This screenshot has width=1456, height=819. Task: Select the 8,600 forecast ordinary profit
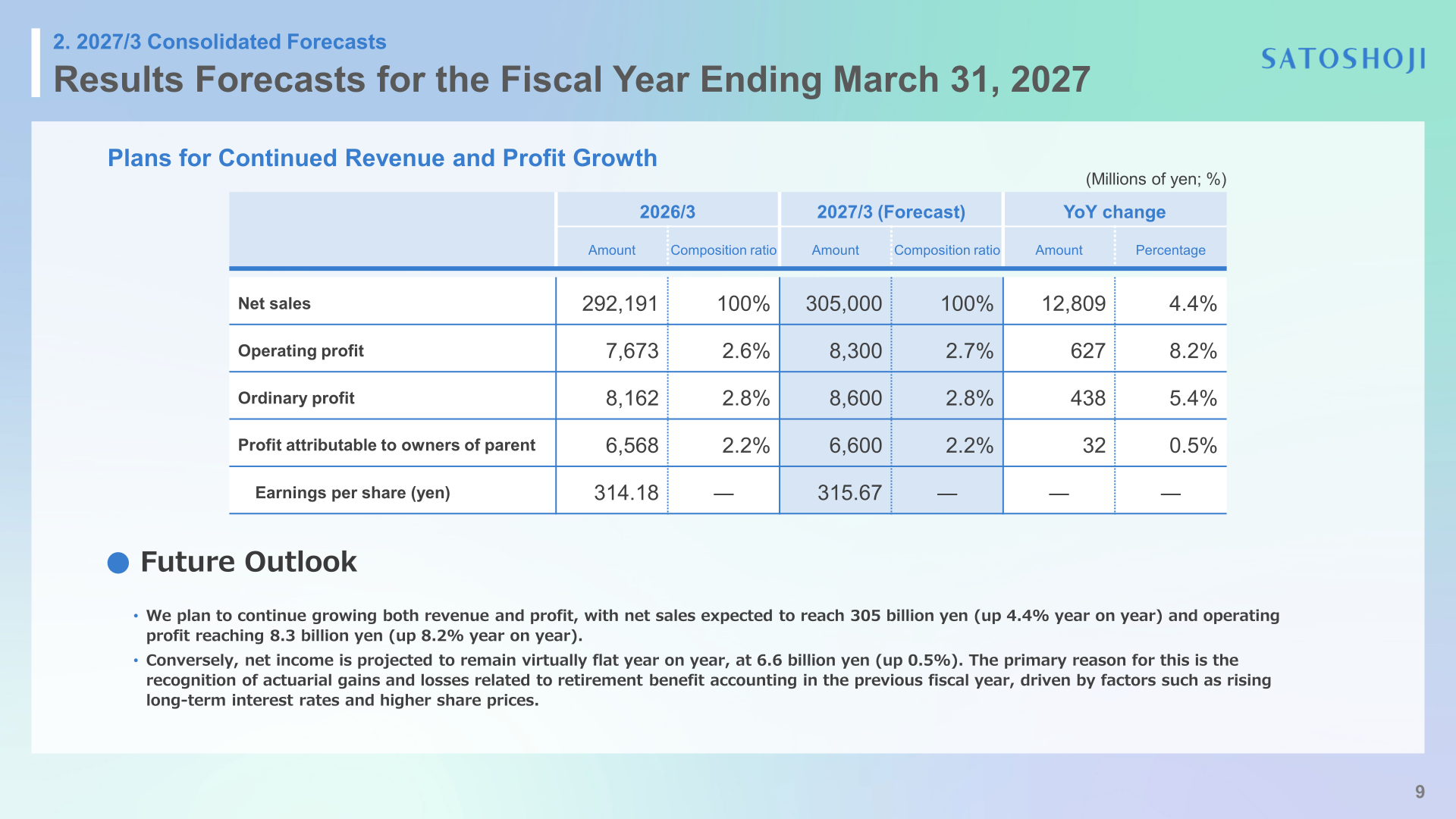click(855, 398)
